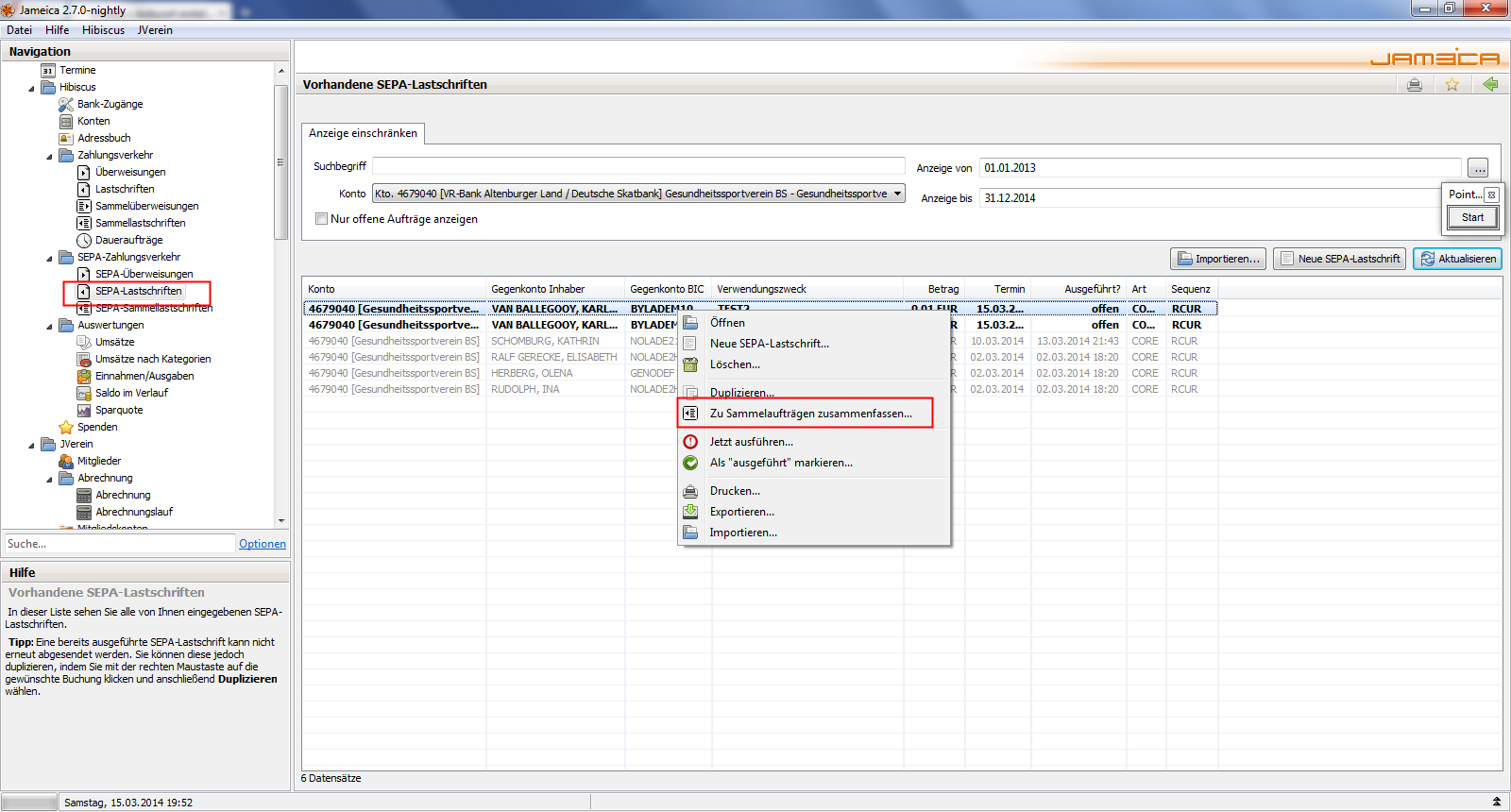This screenshot has height=812, width=1511.
Task: Open the Hibiscus menu
Action: tap(103, 30)
